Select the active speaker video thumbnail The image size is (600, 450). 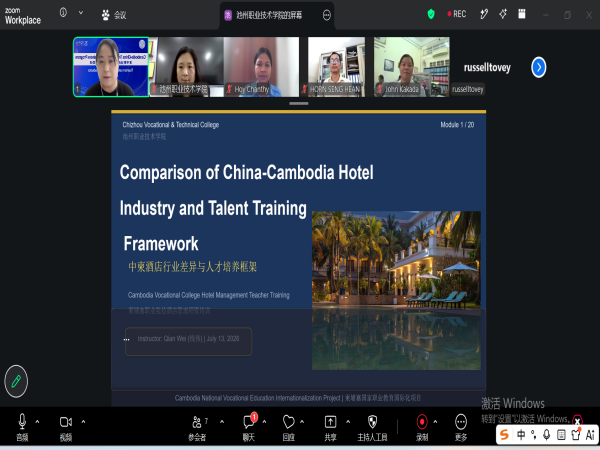111,67
